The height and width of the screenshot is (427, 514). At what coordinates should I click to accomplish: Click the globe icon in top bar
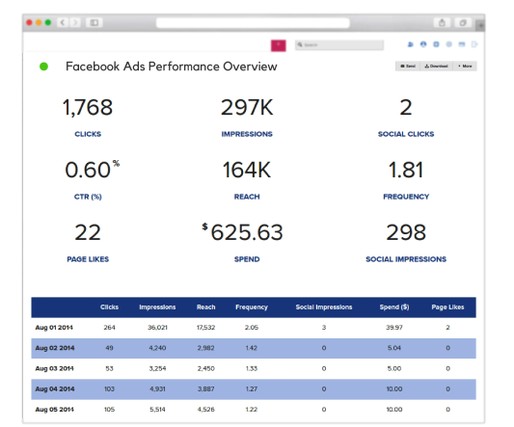point(423,44)
